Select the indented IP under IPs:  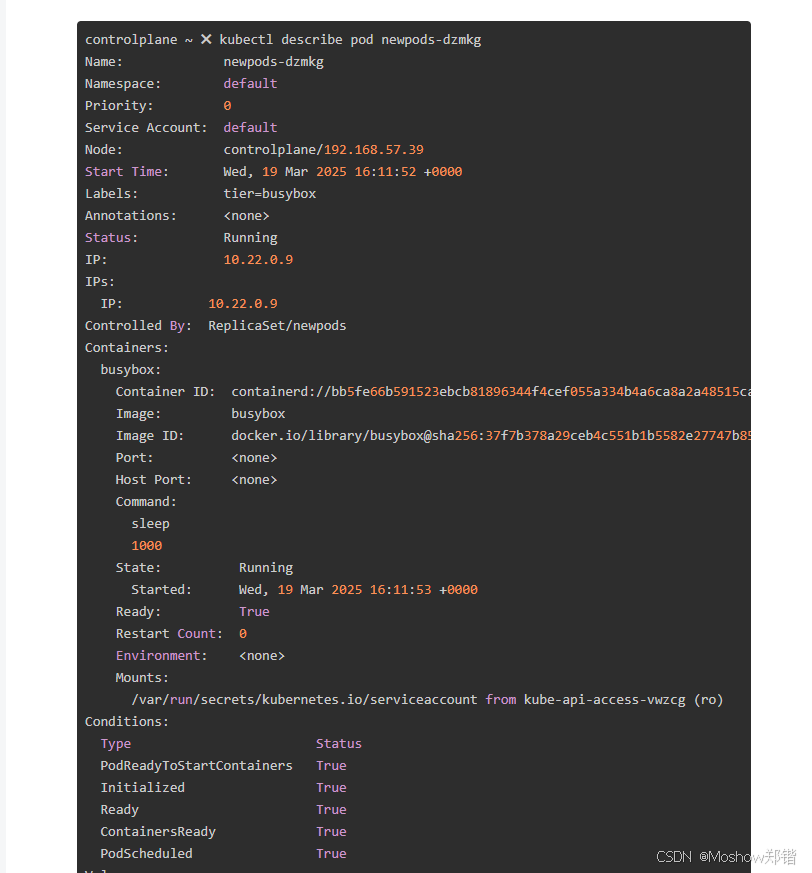[242, 303]
